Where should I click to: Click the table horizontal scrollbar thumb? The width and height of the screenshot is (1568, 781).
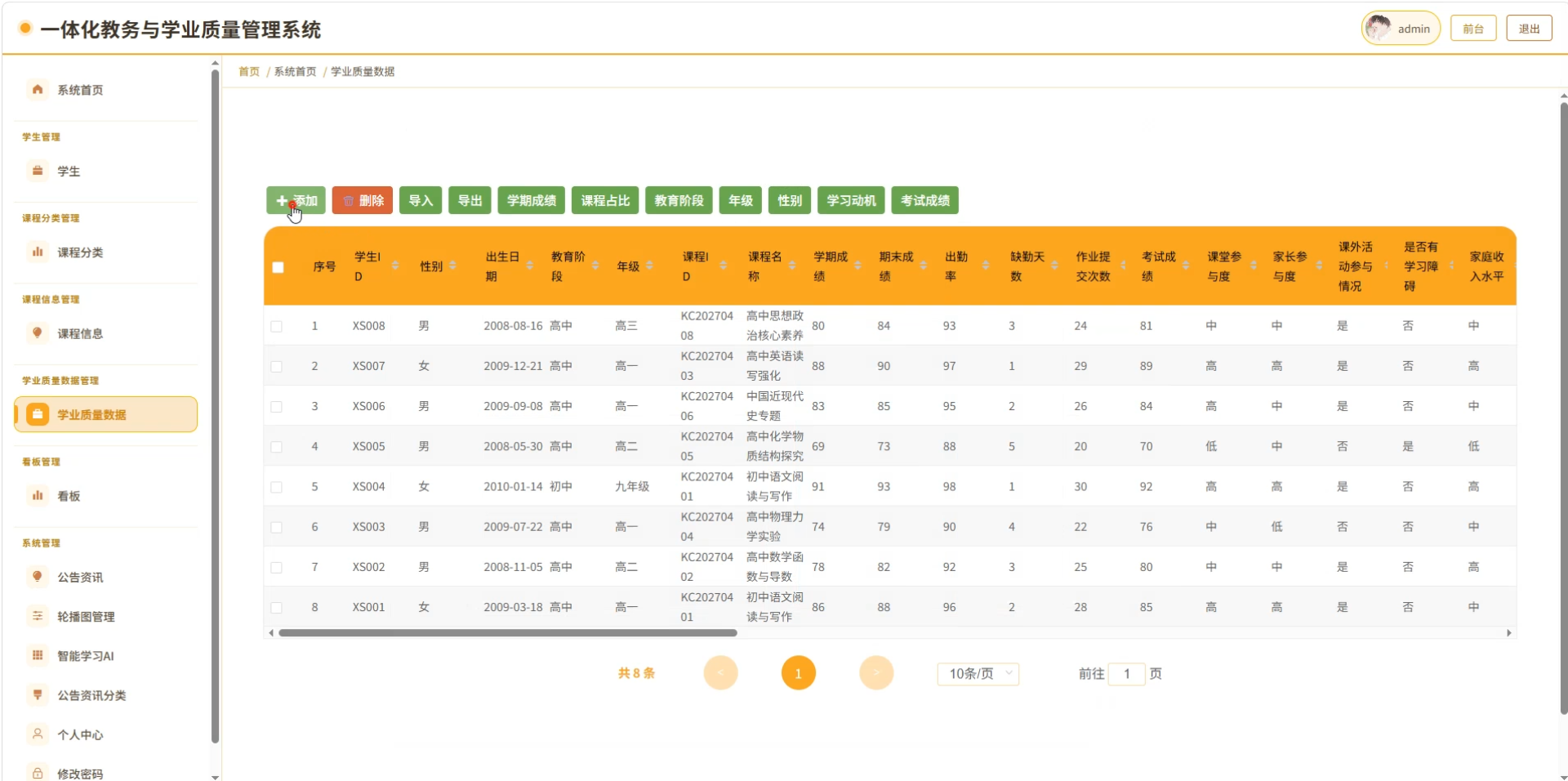[508, 632]
